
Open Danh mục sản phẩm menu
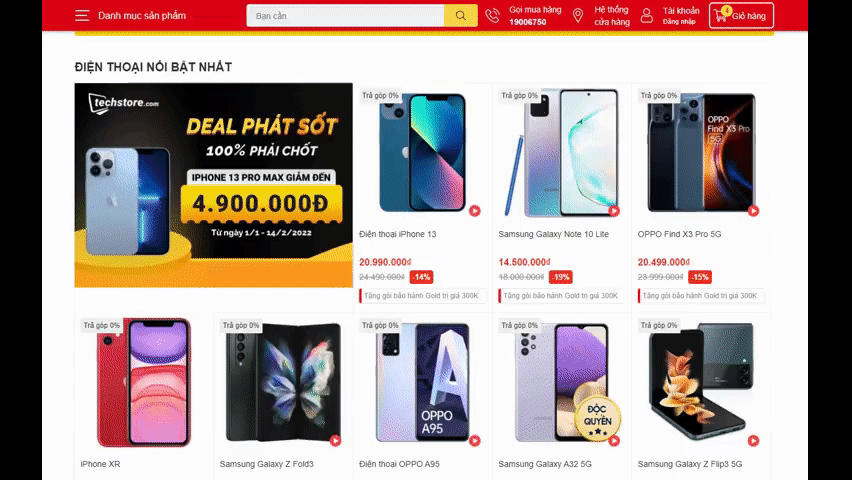click(x=142, y=16)
